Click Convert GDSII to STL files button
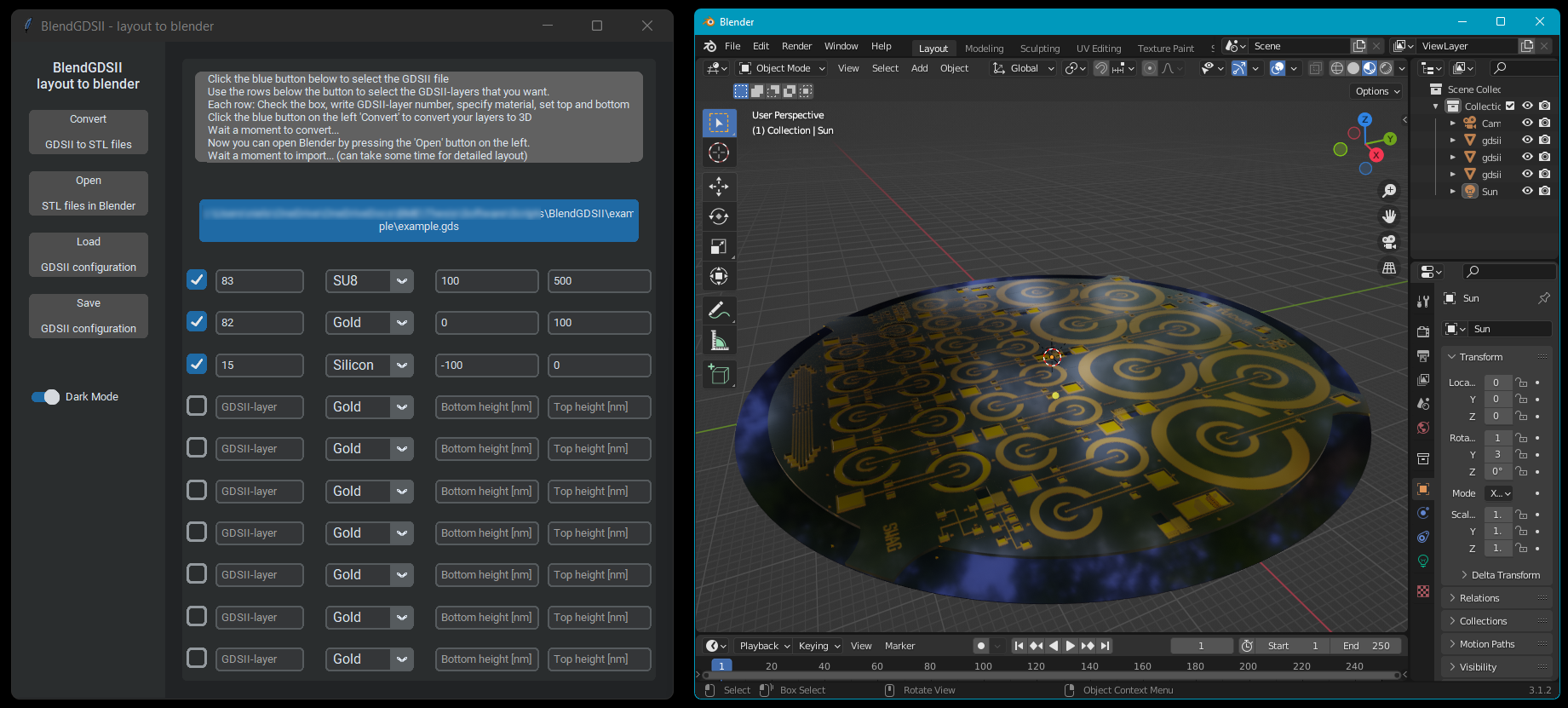Image resolution: width=1568 pixels, height=708 pixels. click(x=89, y=132)
